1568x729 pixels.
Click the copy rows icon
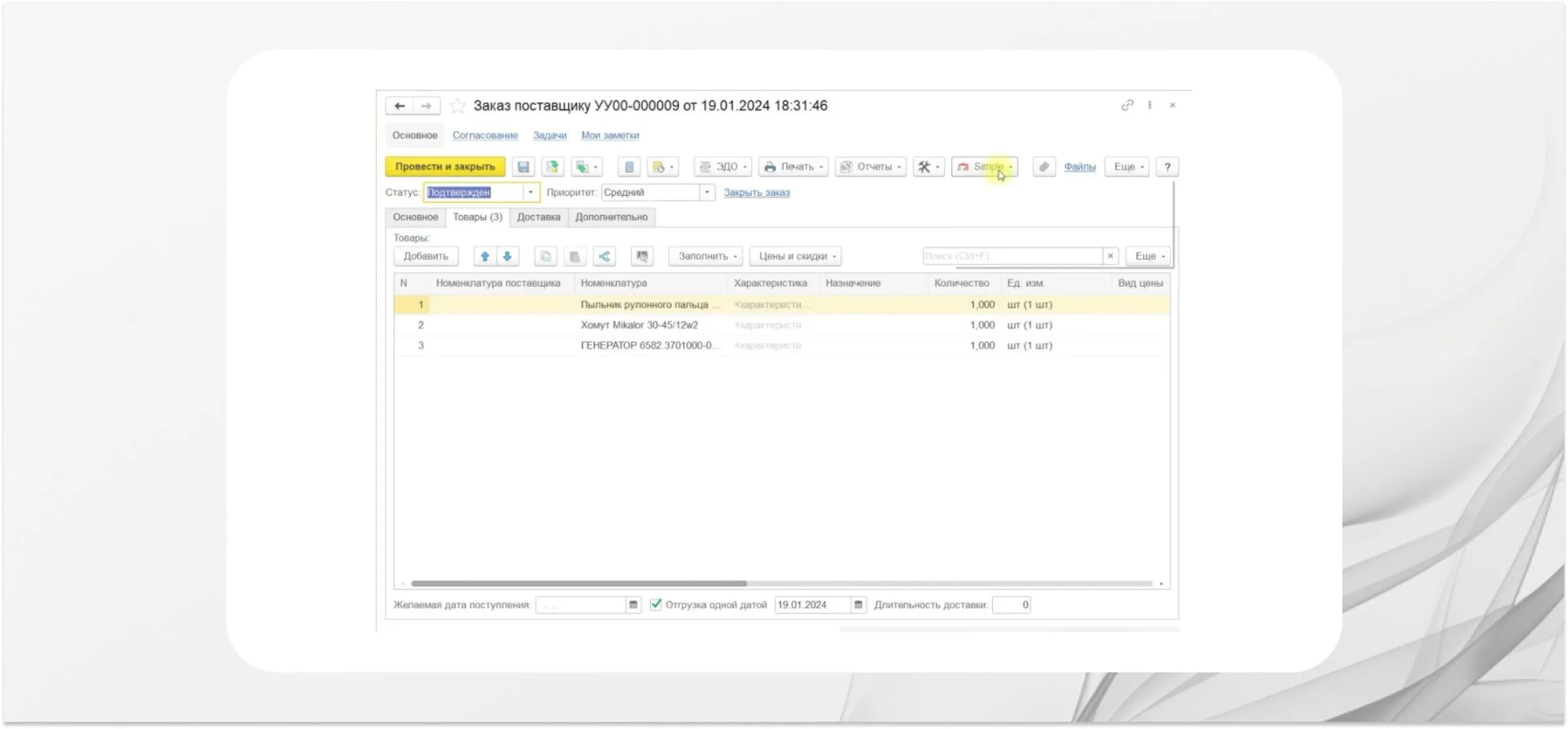(x=546, y=257)
